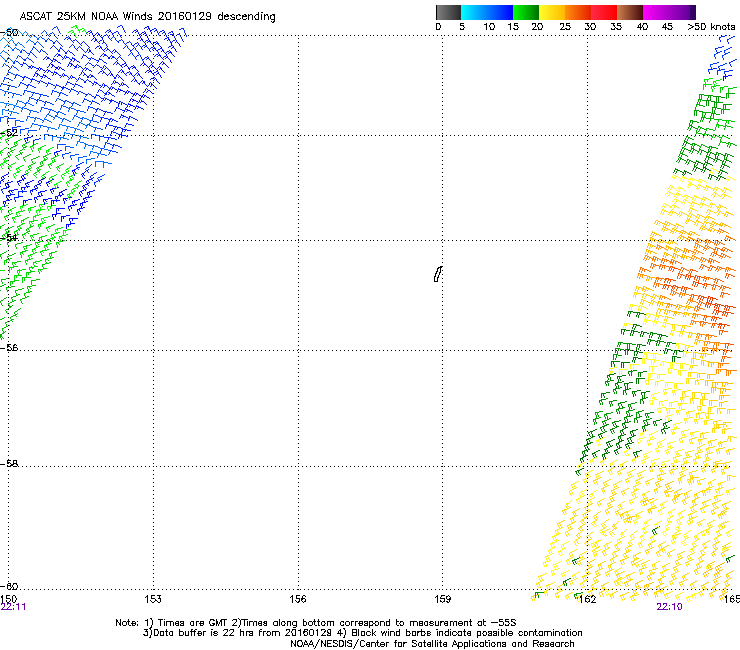Click the 'Data buffer is 22 hrs' note

pyautogui.click(x=362, y=633)
